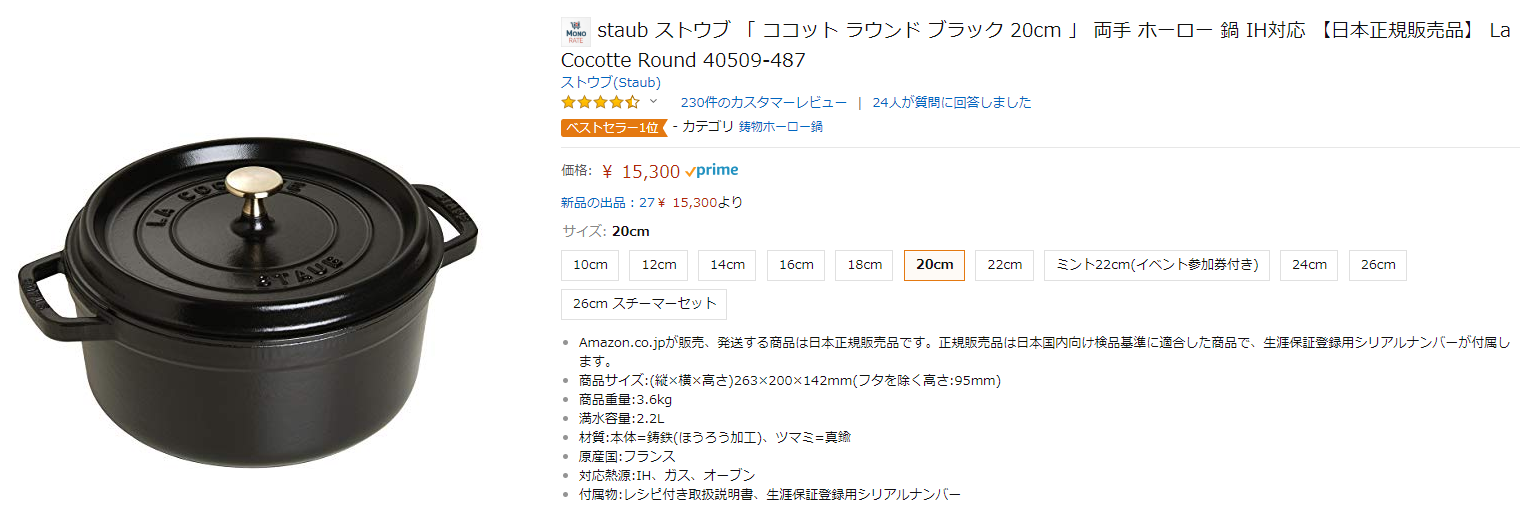Image resolution: width=1520 pixels, height=520 pixels.
Task: Open the 24人が質問に回答しました link
Action: (x=951, y=102)
